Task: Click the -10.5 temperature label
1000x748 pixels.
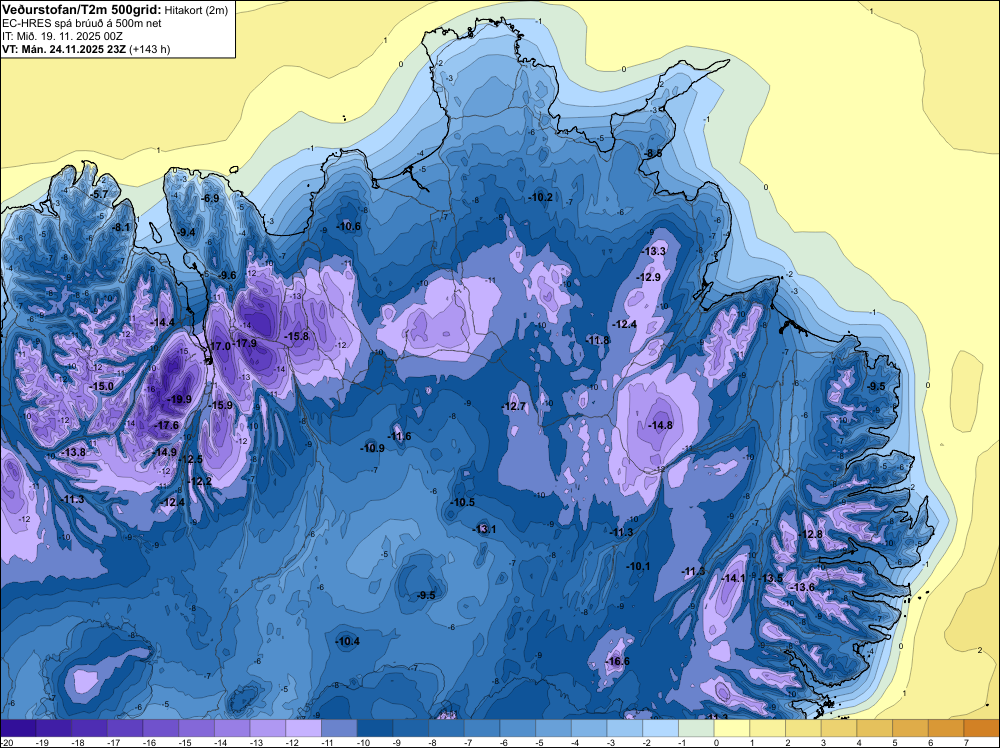Action: pos(463,502)
